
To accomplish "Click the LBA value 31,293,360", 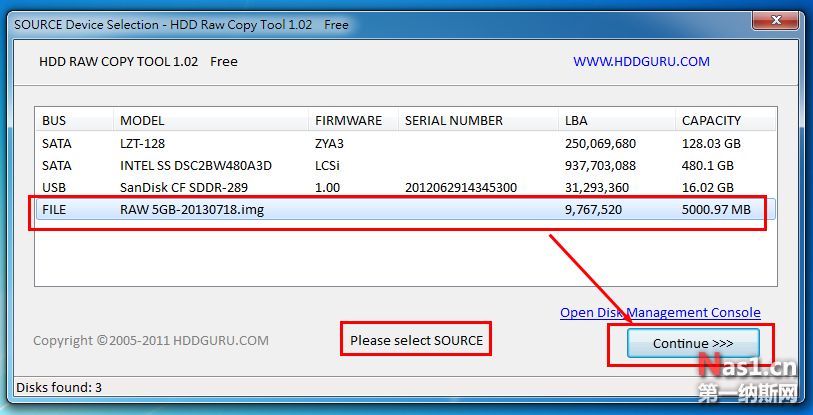I will pyautogui.click(x=597, y=188).
